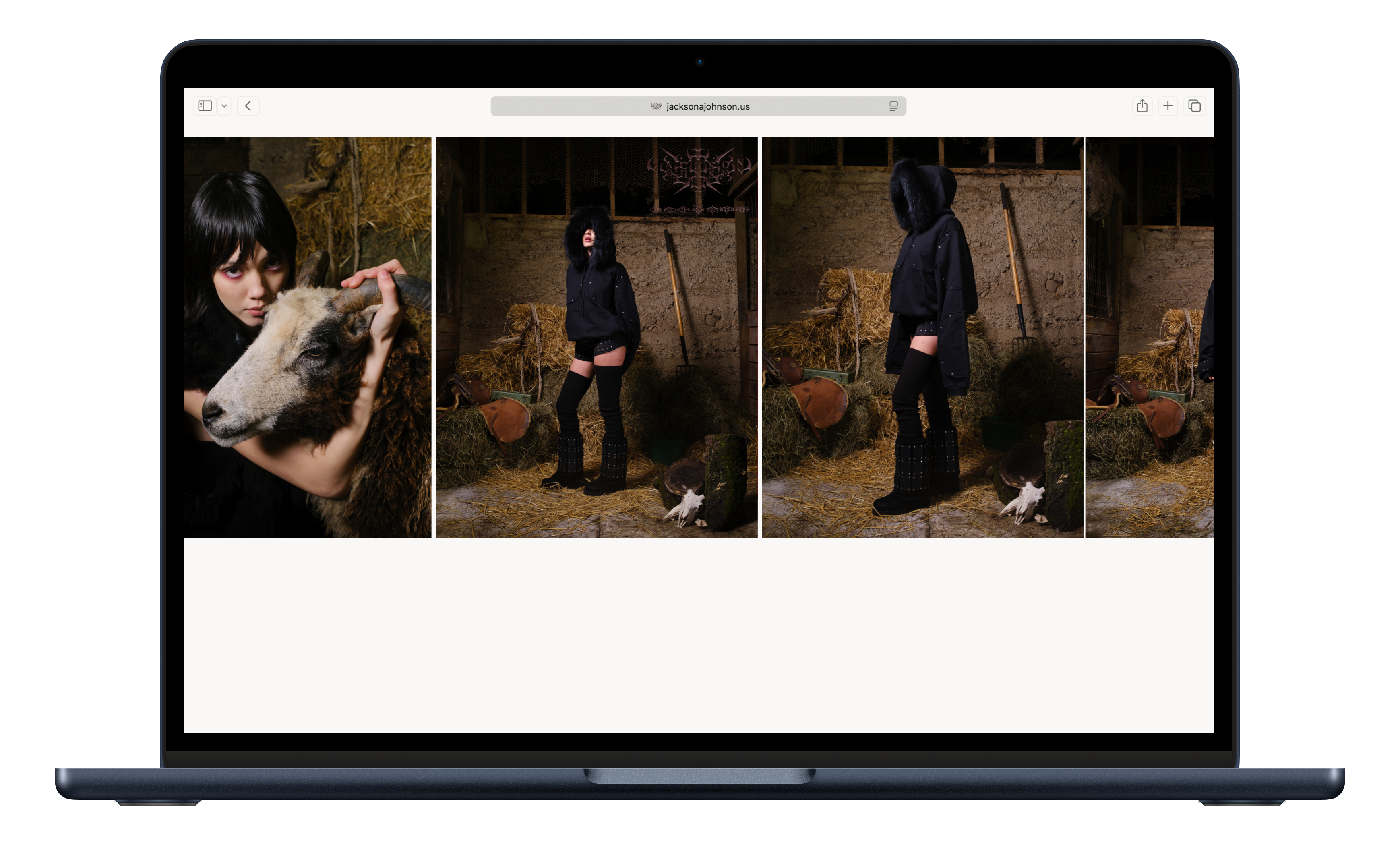
Task: Click the ornamental symbol row beneath logo
Action: coord(699,210)
